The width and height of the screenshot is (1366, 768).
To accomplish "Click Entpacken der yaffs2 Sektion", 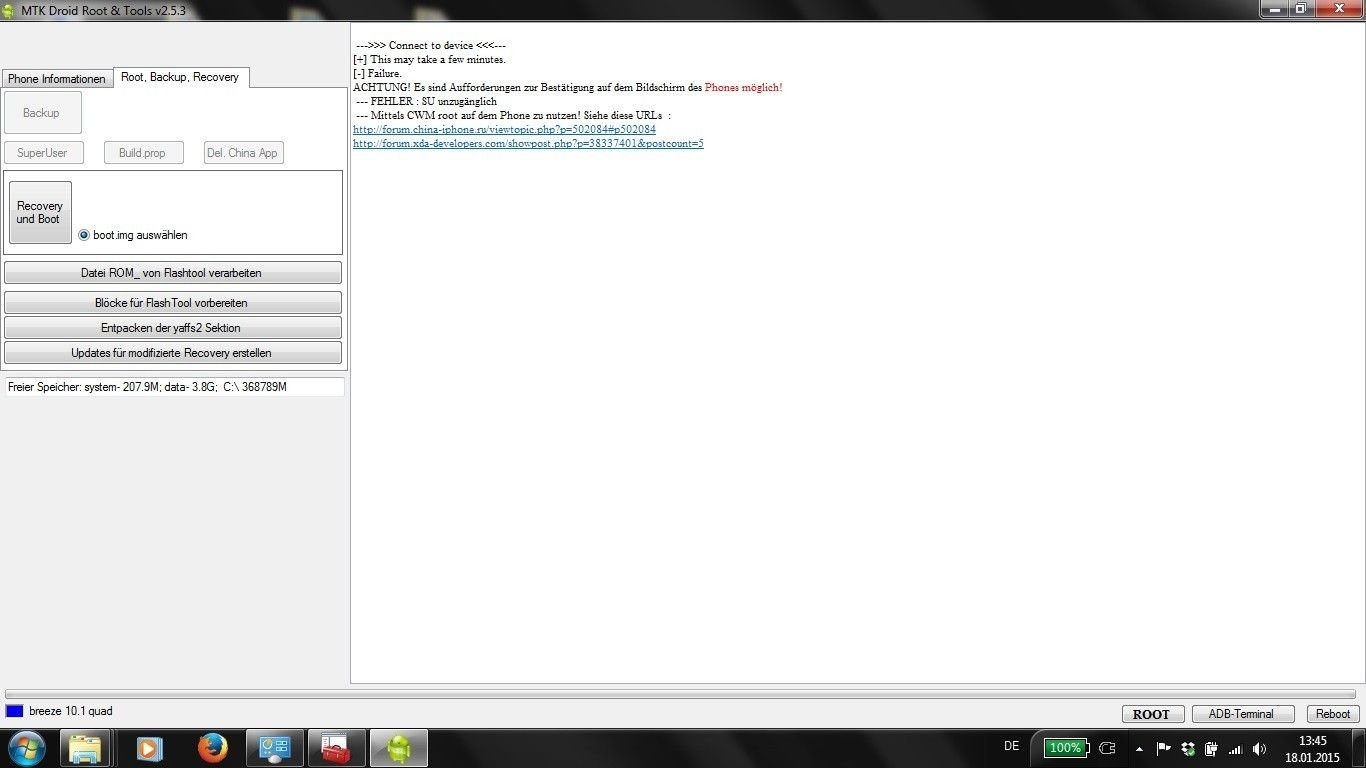I will click(173, 327).
